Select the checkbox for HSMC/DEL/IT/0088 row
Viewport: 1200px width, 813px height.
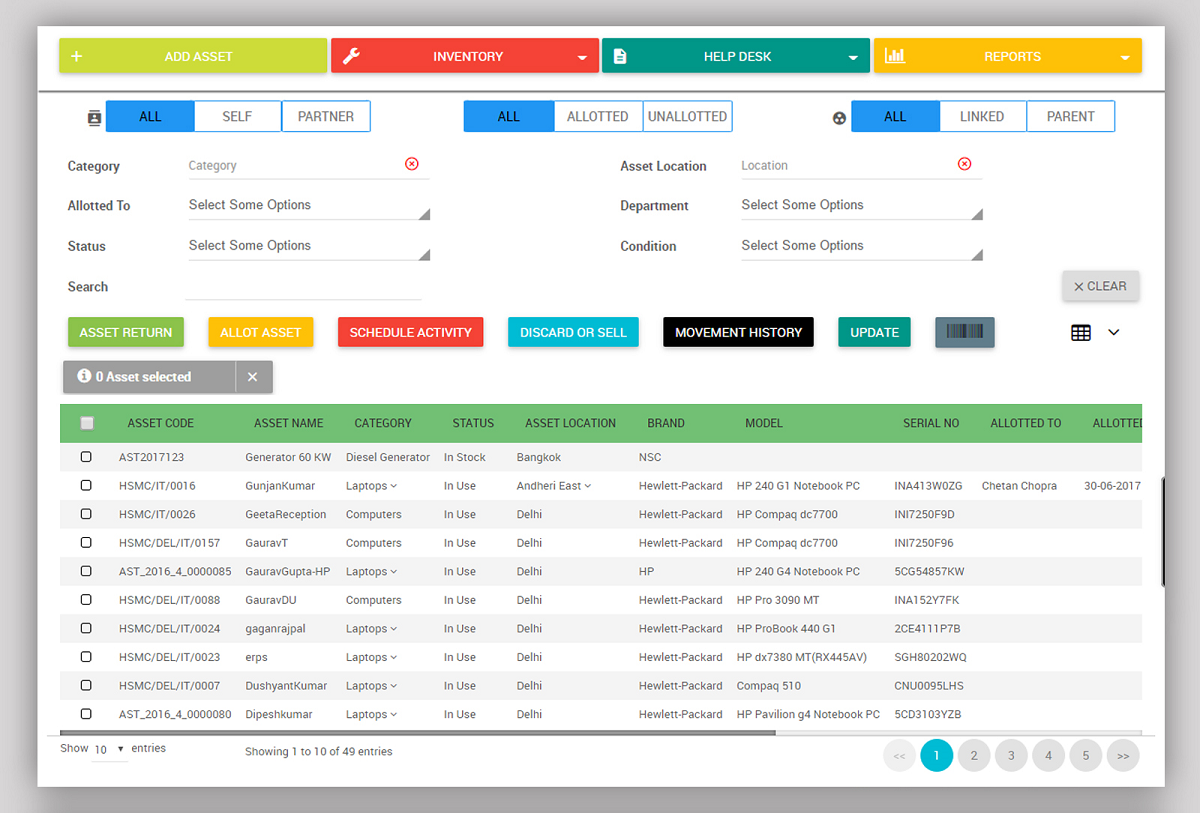86,600
